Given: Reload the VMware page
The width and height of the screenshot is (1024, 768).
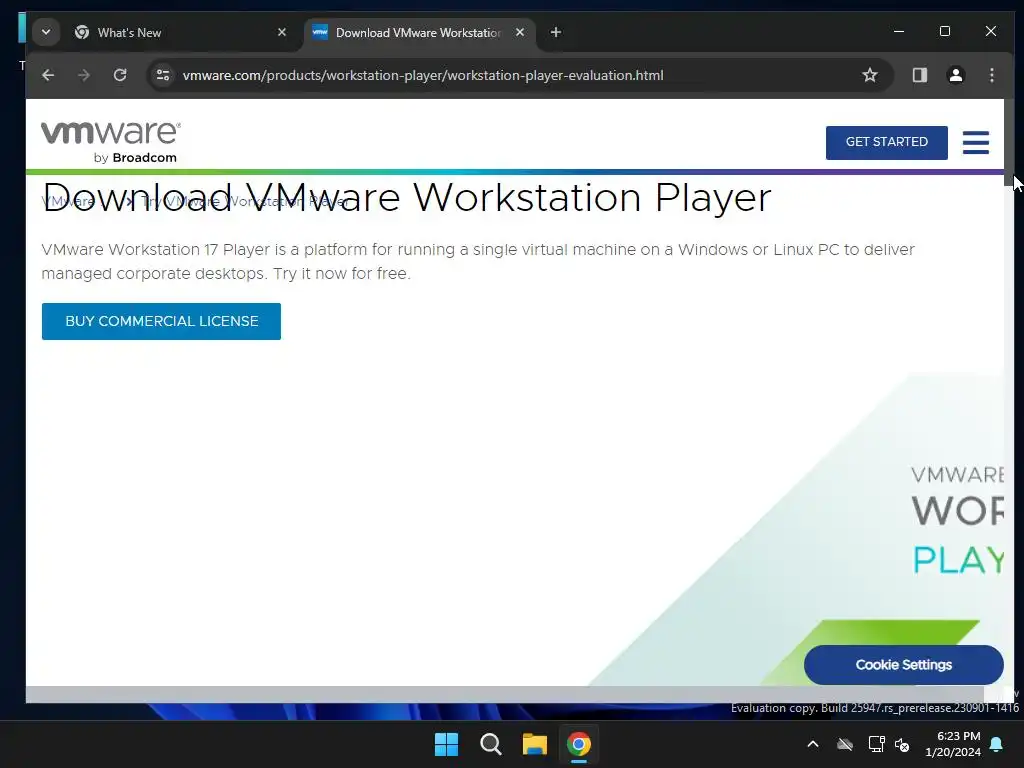Looking at the screenshot, I should [120, 75].
